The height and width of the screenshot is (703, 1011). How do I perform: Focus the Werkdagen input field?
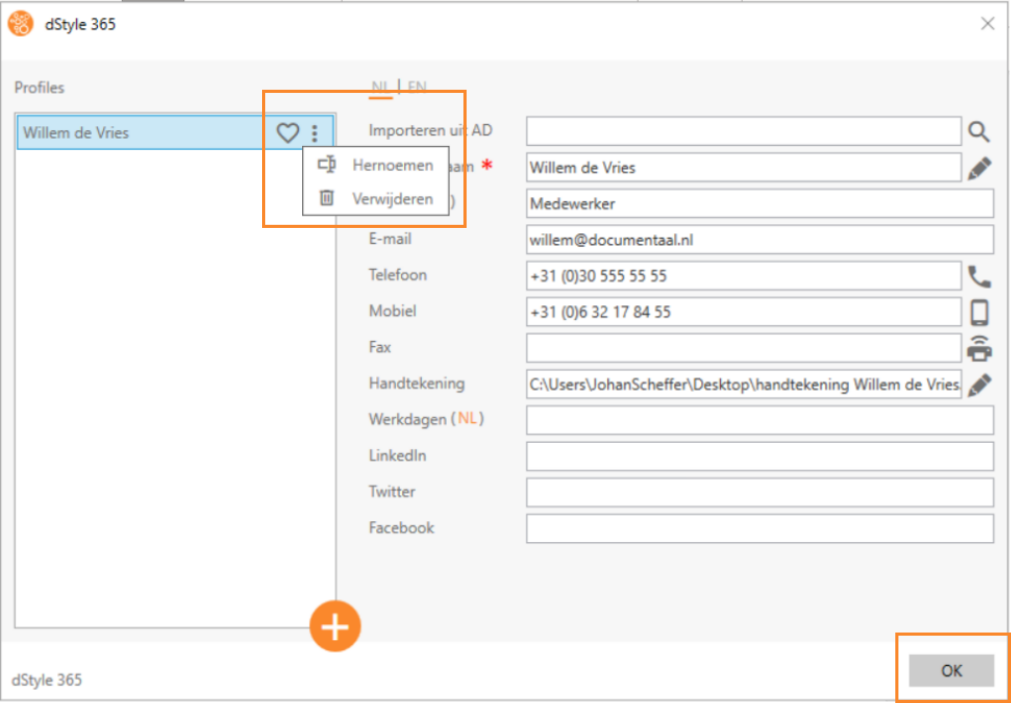[760, 421]
